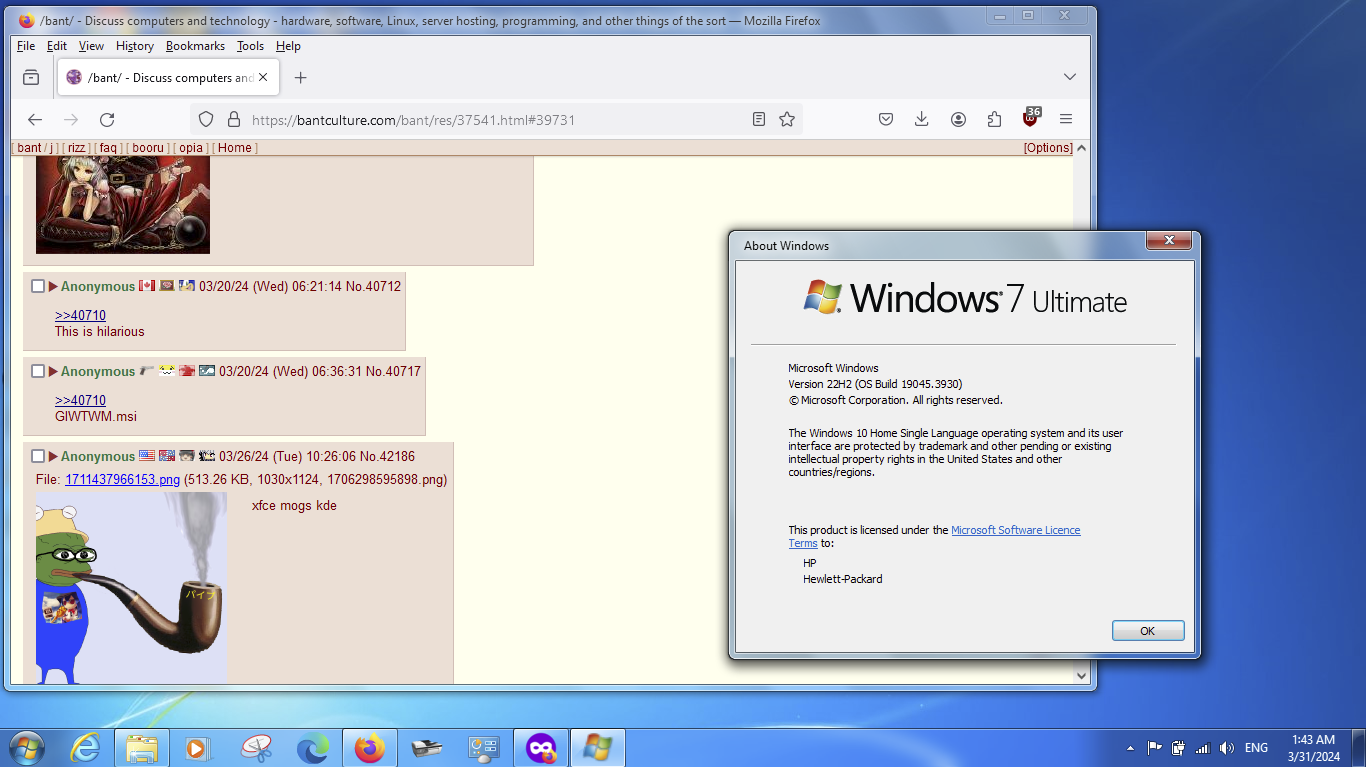Click the uBlock Origin extension icon
Viewport: 1366px width, 767px height.
pyautogui.click(x=1030, y=119)
